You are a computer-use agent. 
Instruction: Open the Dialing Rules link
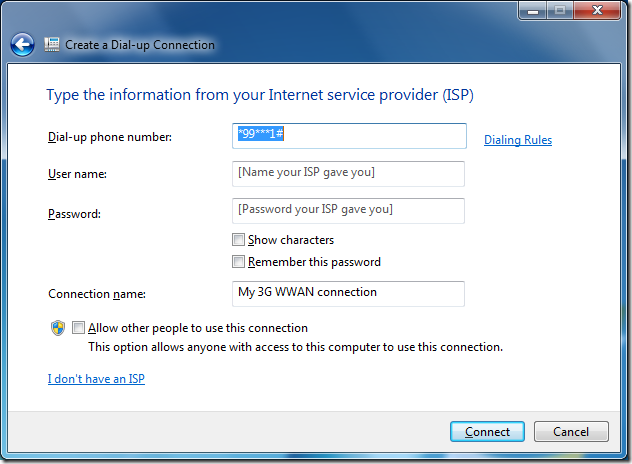click(x=518, y=140)
